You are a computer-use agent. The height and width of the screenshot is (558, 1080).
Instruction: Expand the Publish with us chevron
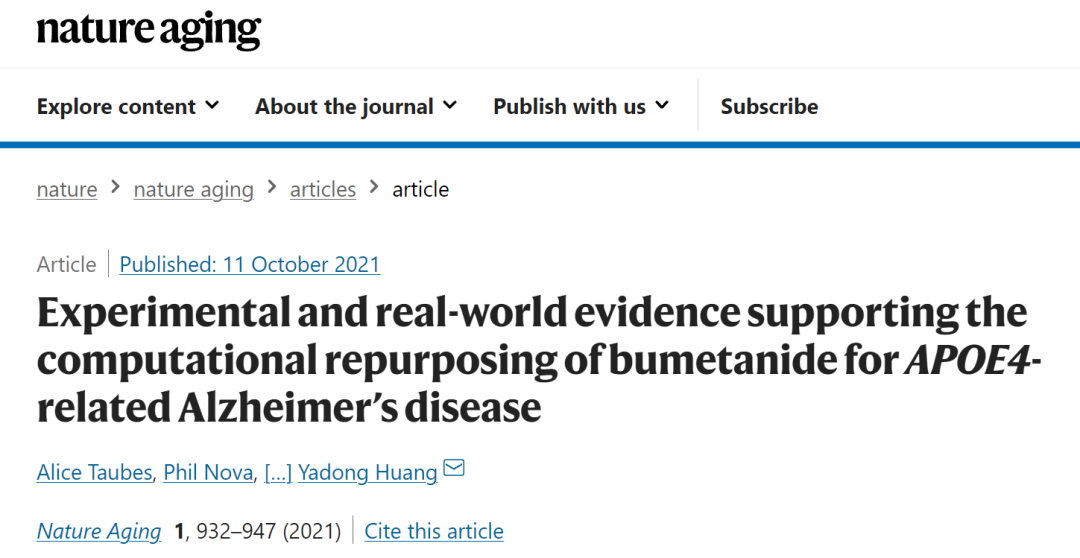[662, 105]
